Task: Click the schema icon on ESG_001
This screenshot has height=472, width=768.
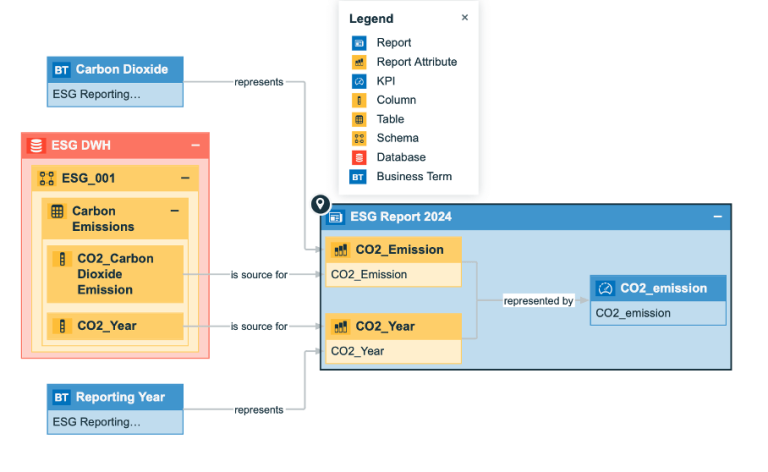Action: [47, 178]
